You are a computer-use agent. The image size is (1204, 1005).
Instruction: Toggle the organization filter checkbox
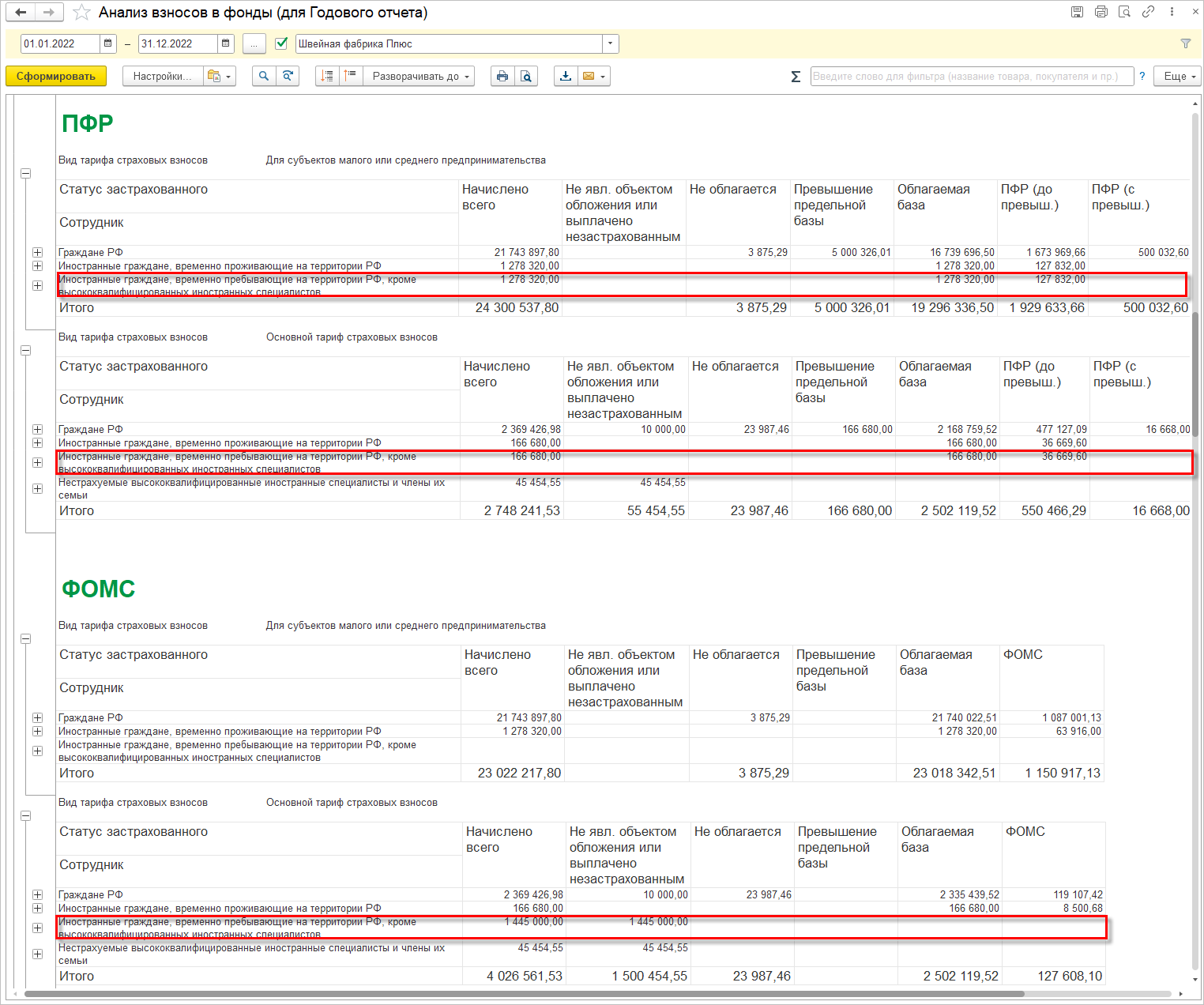click(x=281, y=43)
